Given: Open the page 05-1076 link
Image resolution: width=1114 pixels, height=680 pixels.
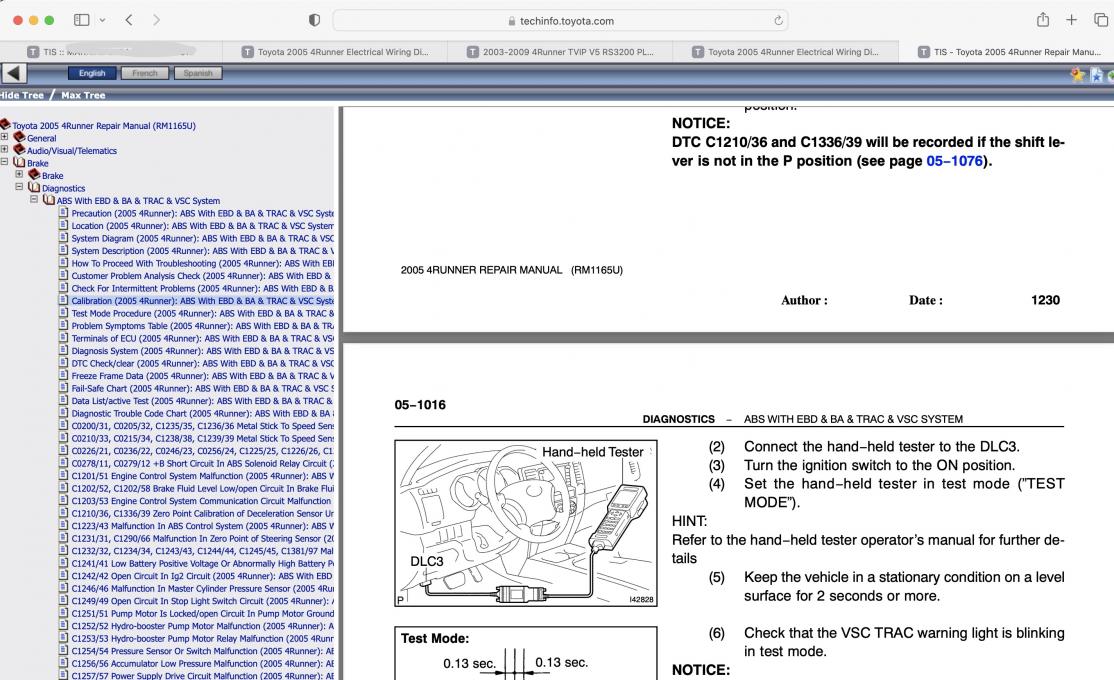Looking at the screenshot, I should point(954,161).
